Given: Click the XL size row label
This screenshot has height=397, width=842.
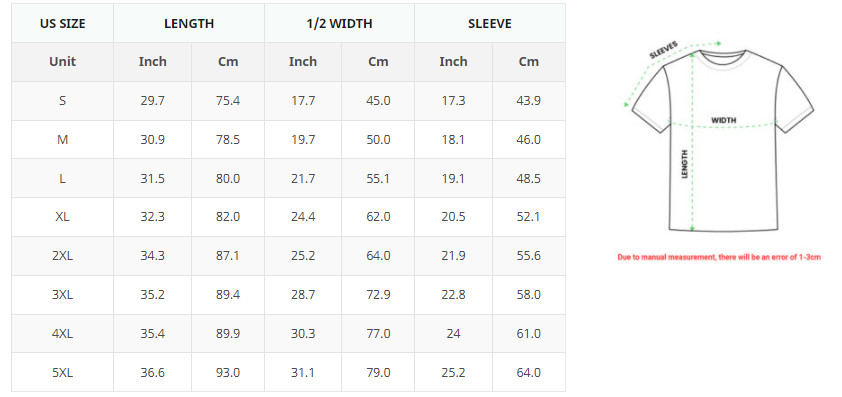Looking at the screenshot, I should pyautogui.click(x=62, y=217).
